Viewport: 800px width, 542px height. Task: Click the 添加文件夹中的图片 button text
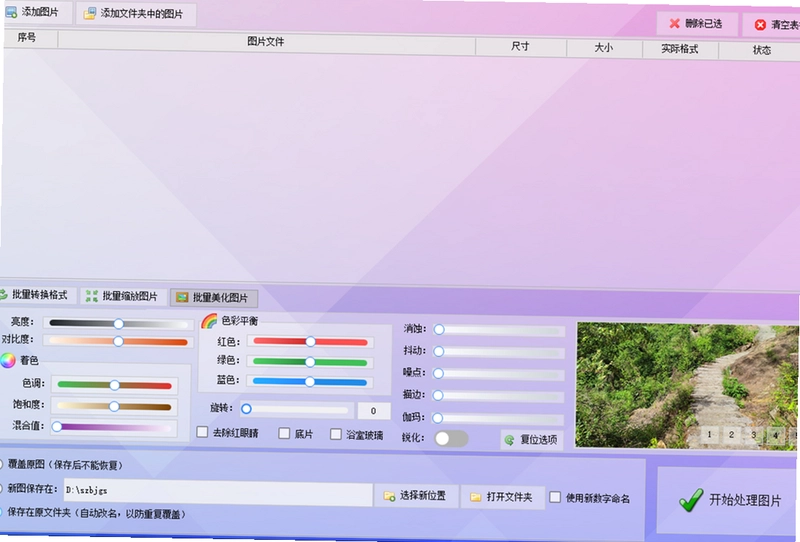[x=141, y=14]
